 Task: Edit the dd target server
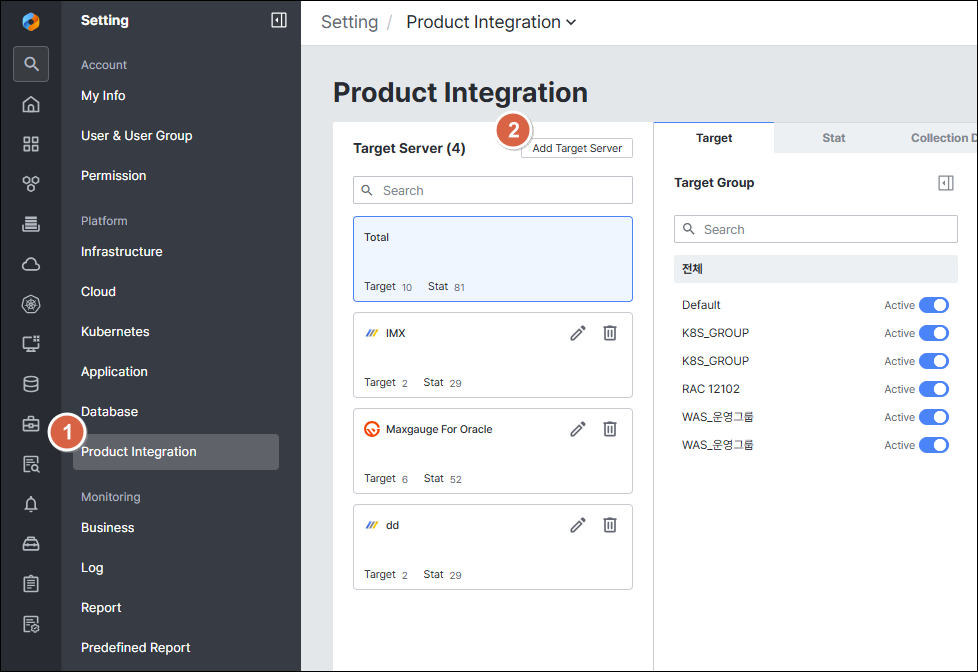click(x=578, y=525)
